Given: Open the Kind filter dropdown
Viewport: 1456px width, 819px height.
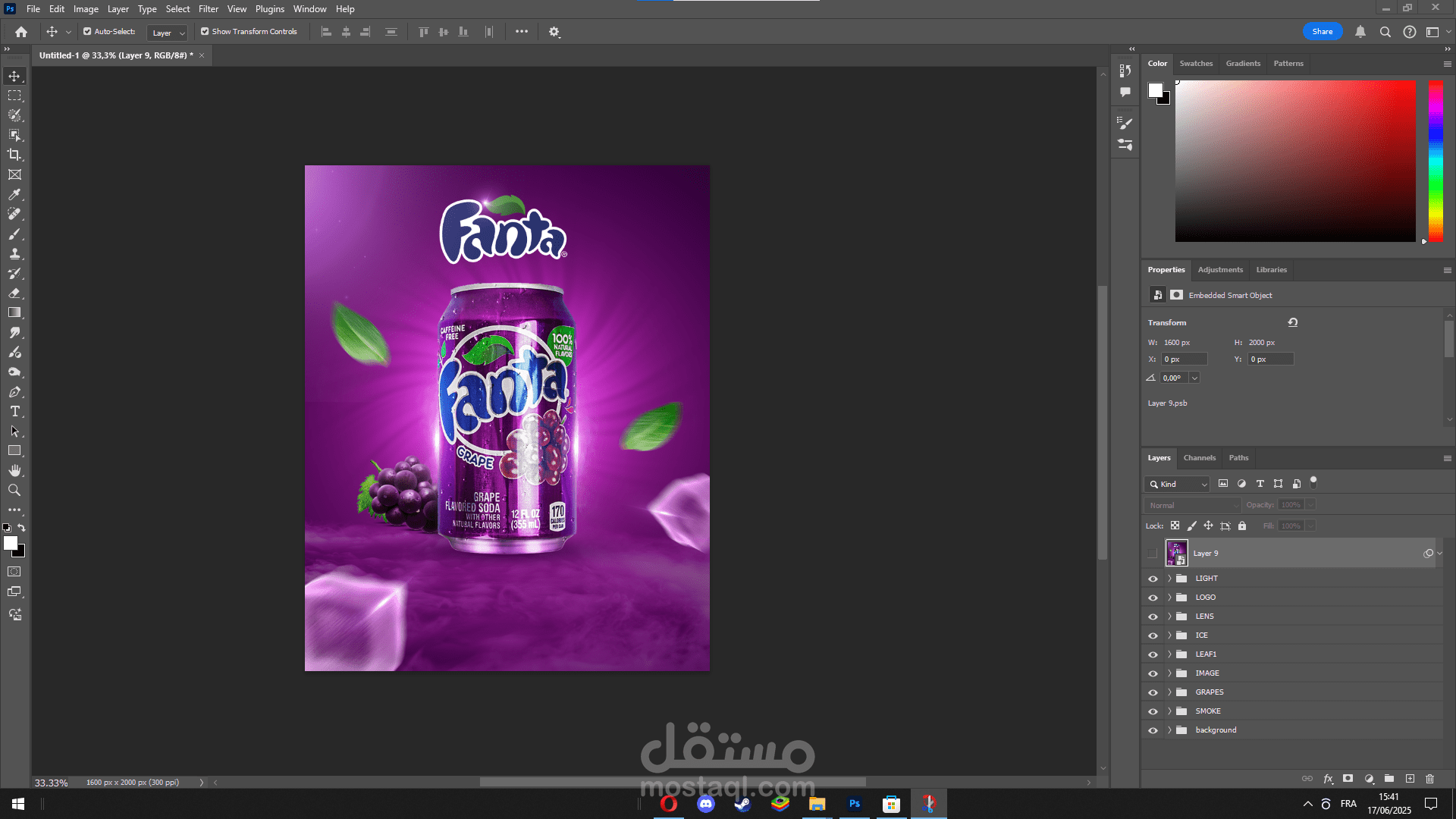Looking at the screenshot, I should pyautogui.click(x=1178, y=484).
